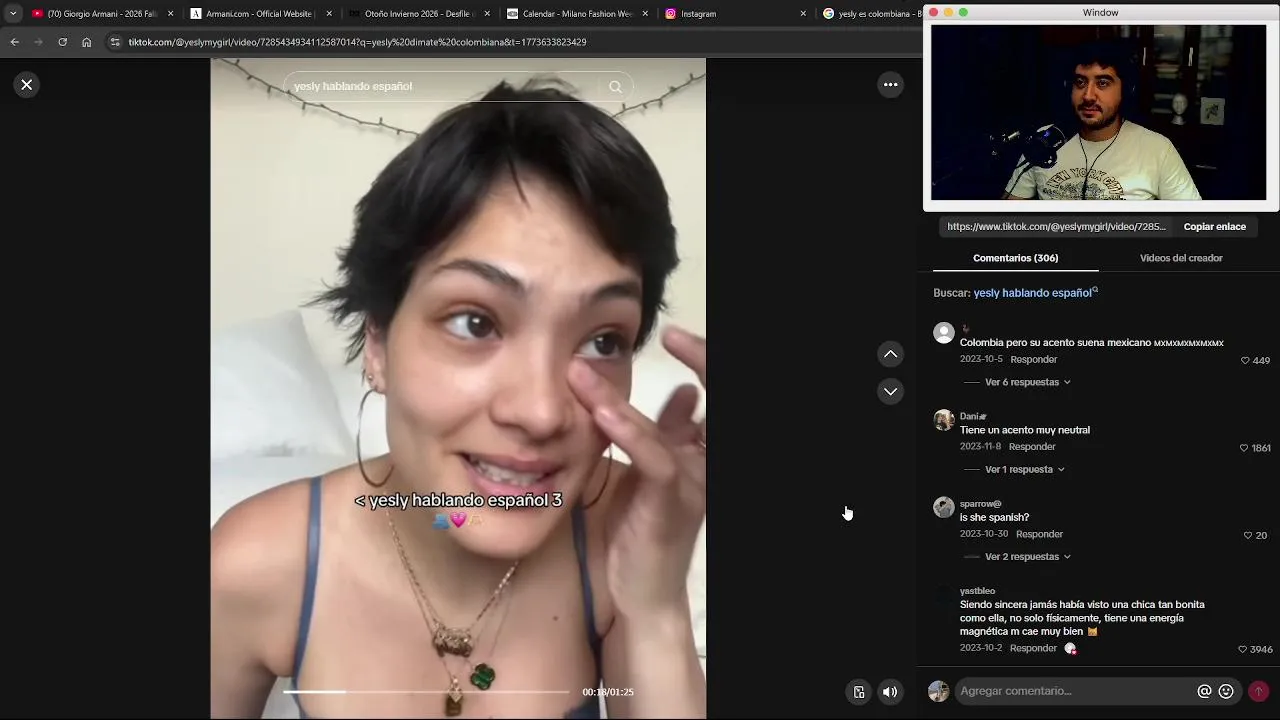Image resolution: width=1280 pixels, height=720 pixels.
Task: Click the @ mention icon in comment box
Action: [x=1204, y=691]
